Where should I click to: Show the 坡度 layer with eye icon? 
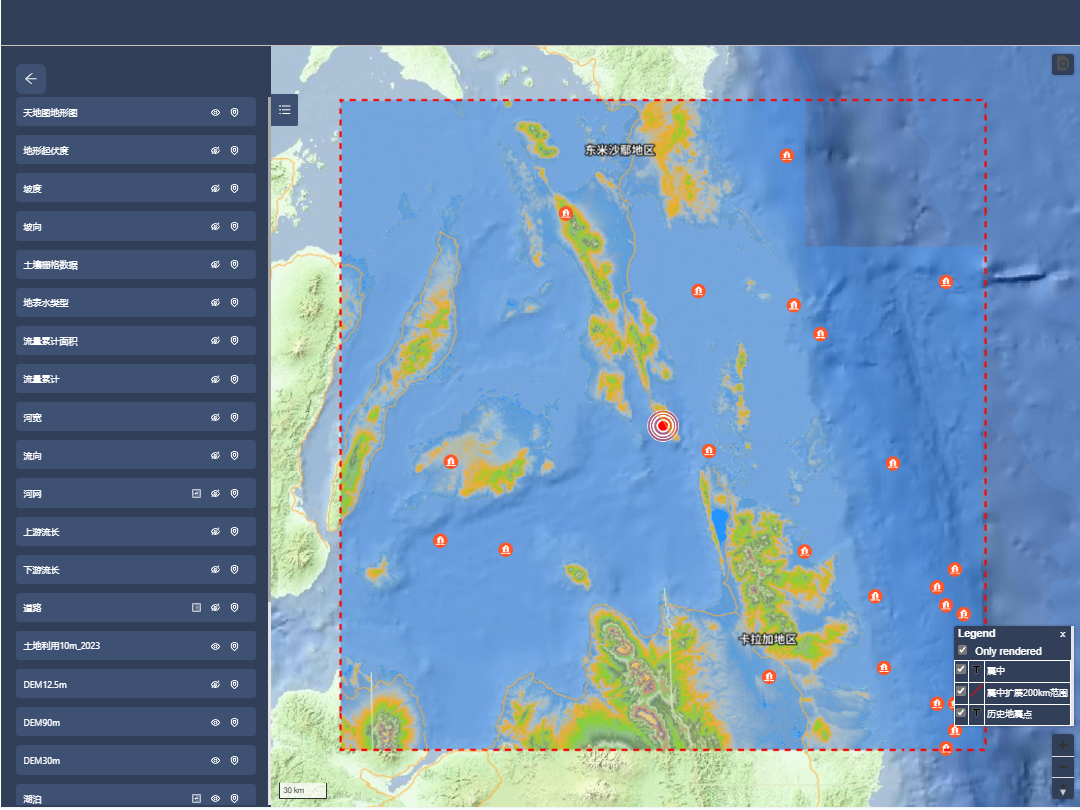216,188
